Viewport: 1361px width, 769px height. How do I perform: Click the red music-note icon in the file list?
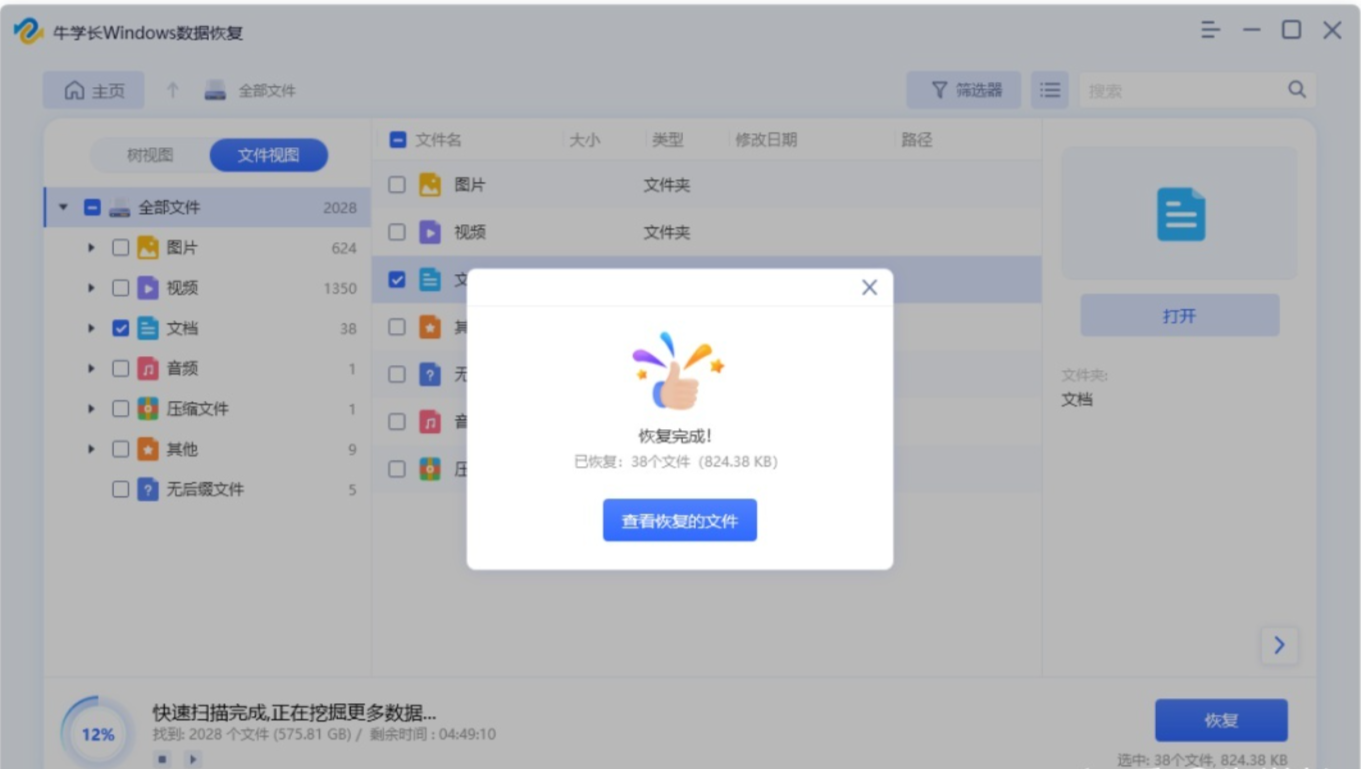point(430,422)
